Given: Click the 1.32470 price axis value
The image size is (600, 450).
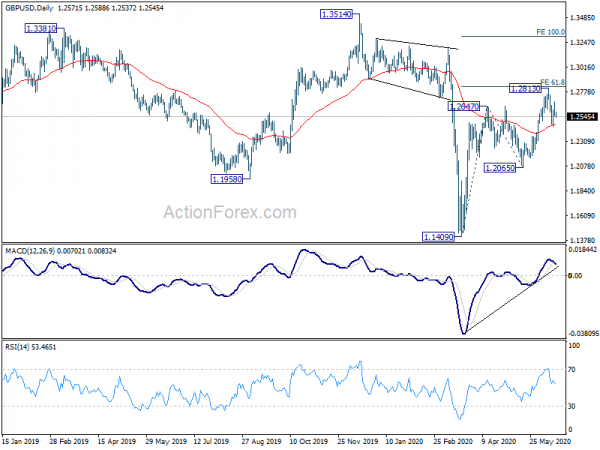Looking at the screenshot, I should pos(582,42).
